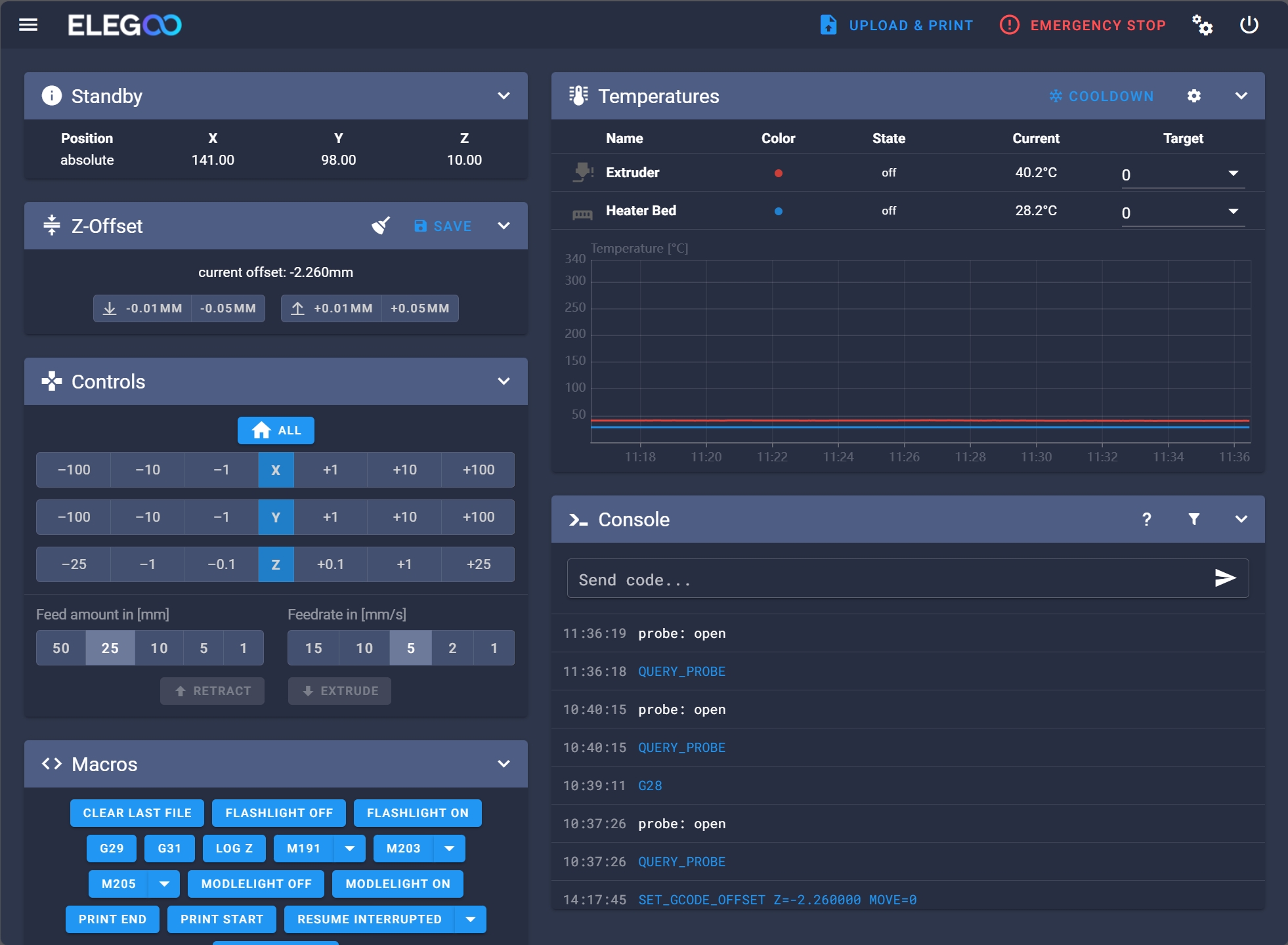Click Upload & Print
The height and width of the screenshot is (945, 1288).
(x=896, y=25)
